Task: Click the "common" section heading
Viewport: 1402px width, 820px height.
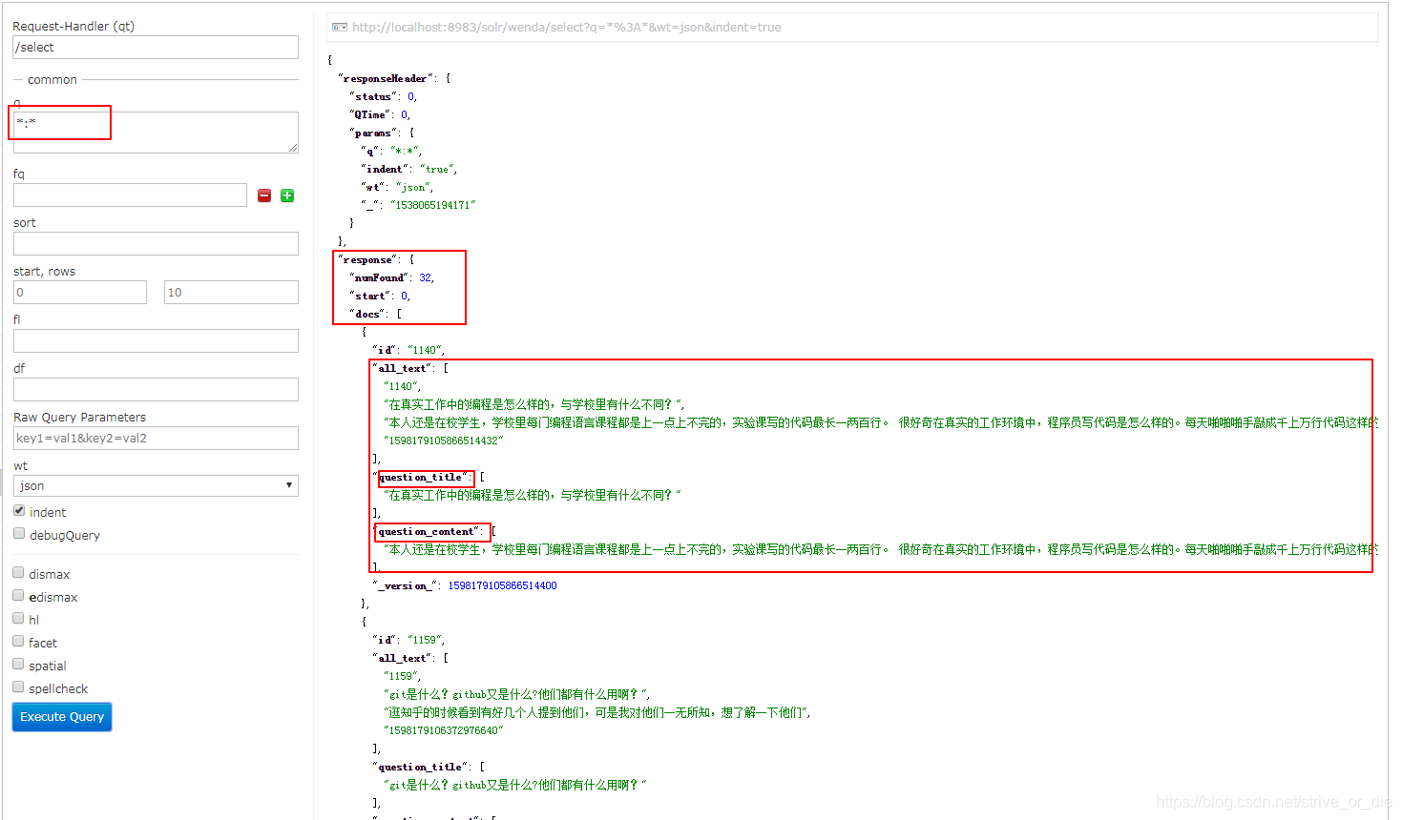Action: [52, 79]
